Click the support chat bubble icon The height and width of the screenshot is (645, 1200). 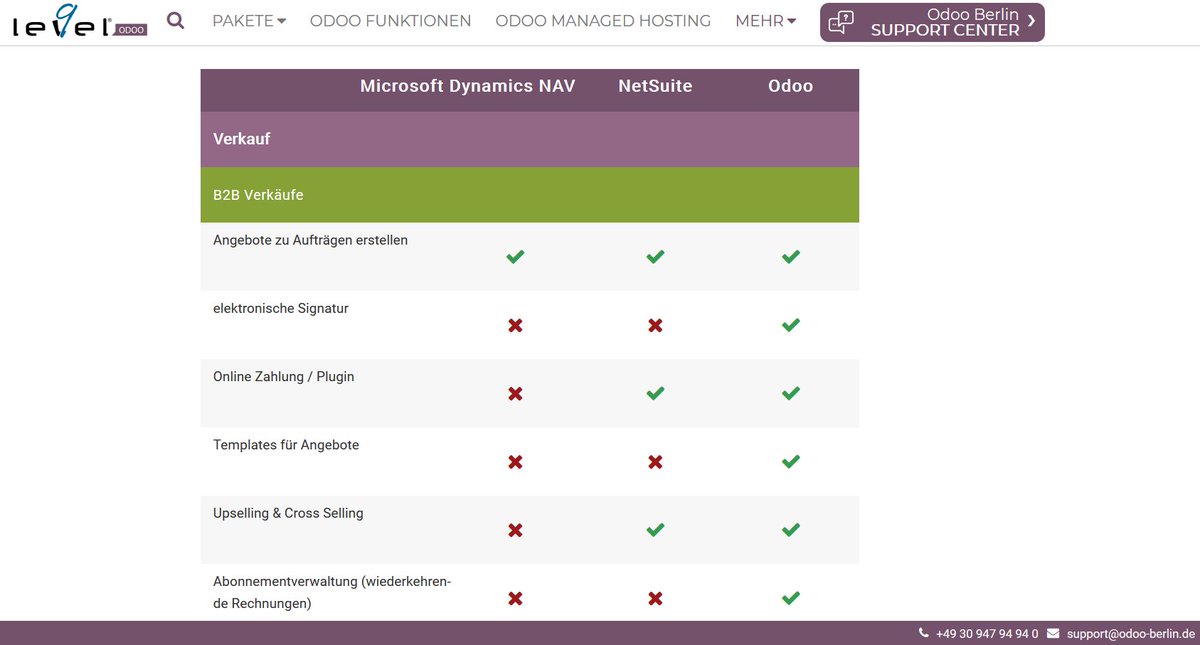(842, 22)
